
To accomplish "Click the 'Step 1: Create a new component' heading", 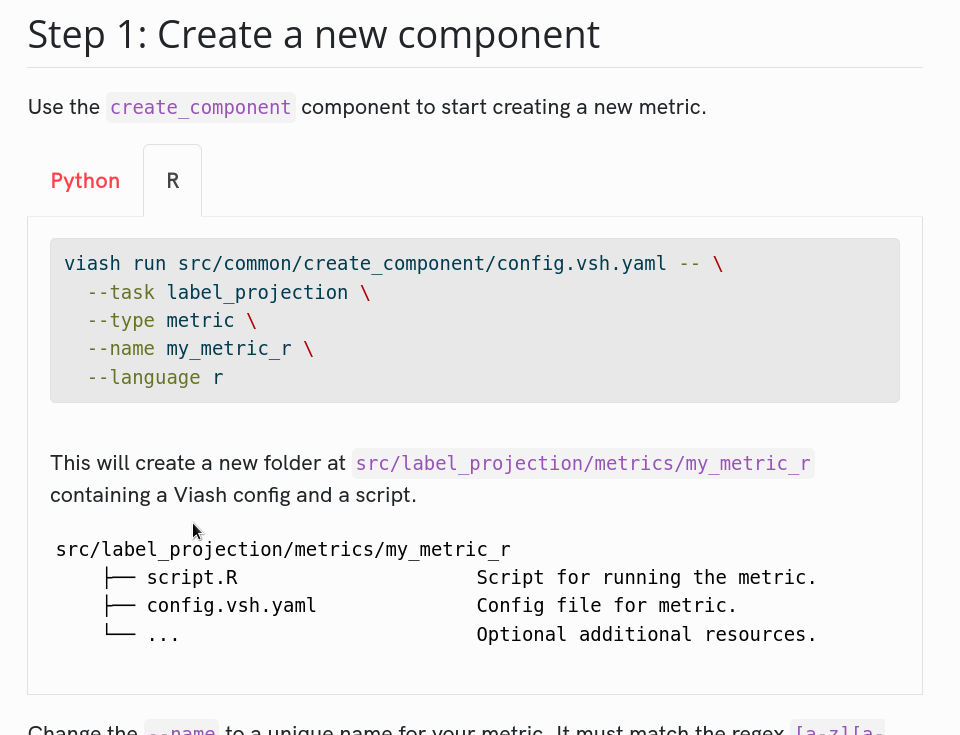I will click(x=313, y=34).
